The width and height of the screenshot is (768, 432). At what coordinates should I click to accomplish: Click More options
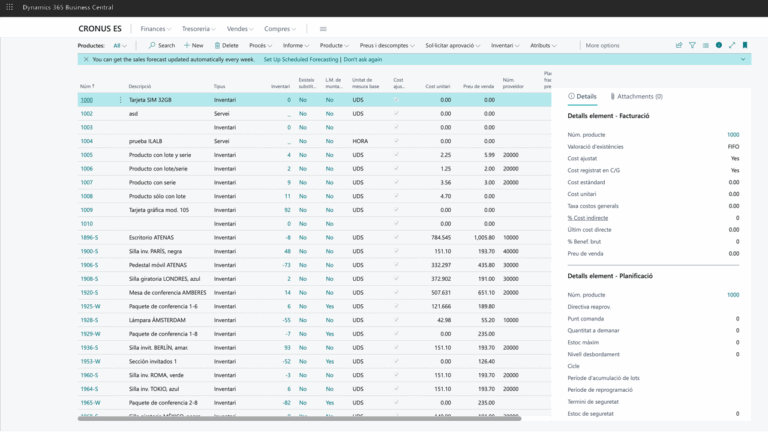tap(602, 46)
